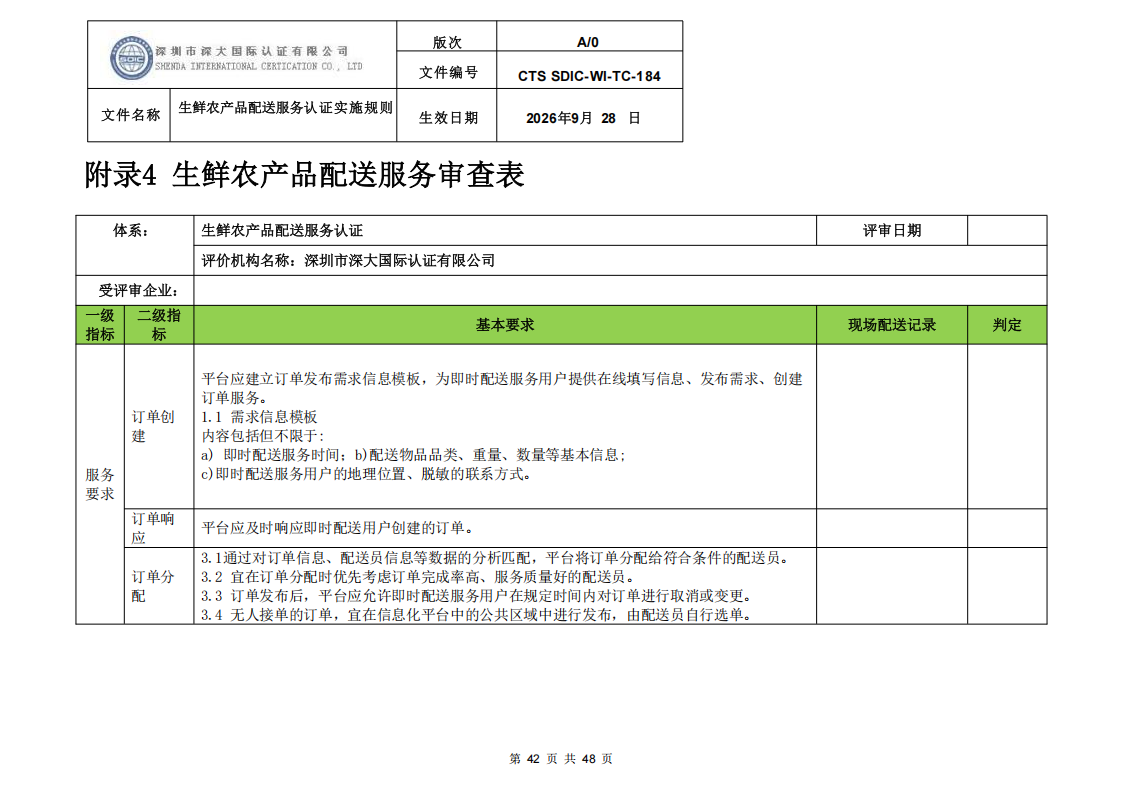Select the line '1.1 需求信息模板'
The image size is (1123, 794).
click(259, 417)
